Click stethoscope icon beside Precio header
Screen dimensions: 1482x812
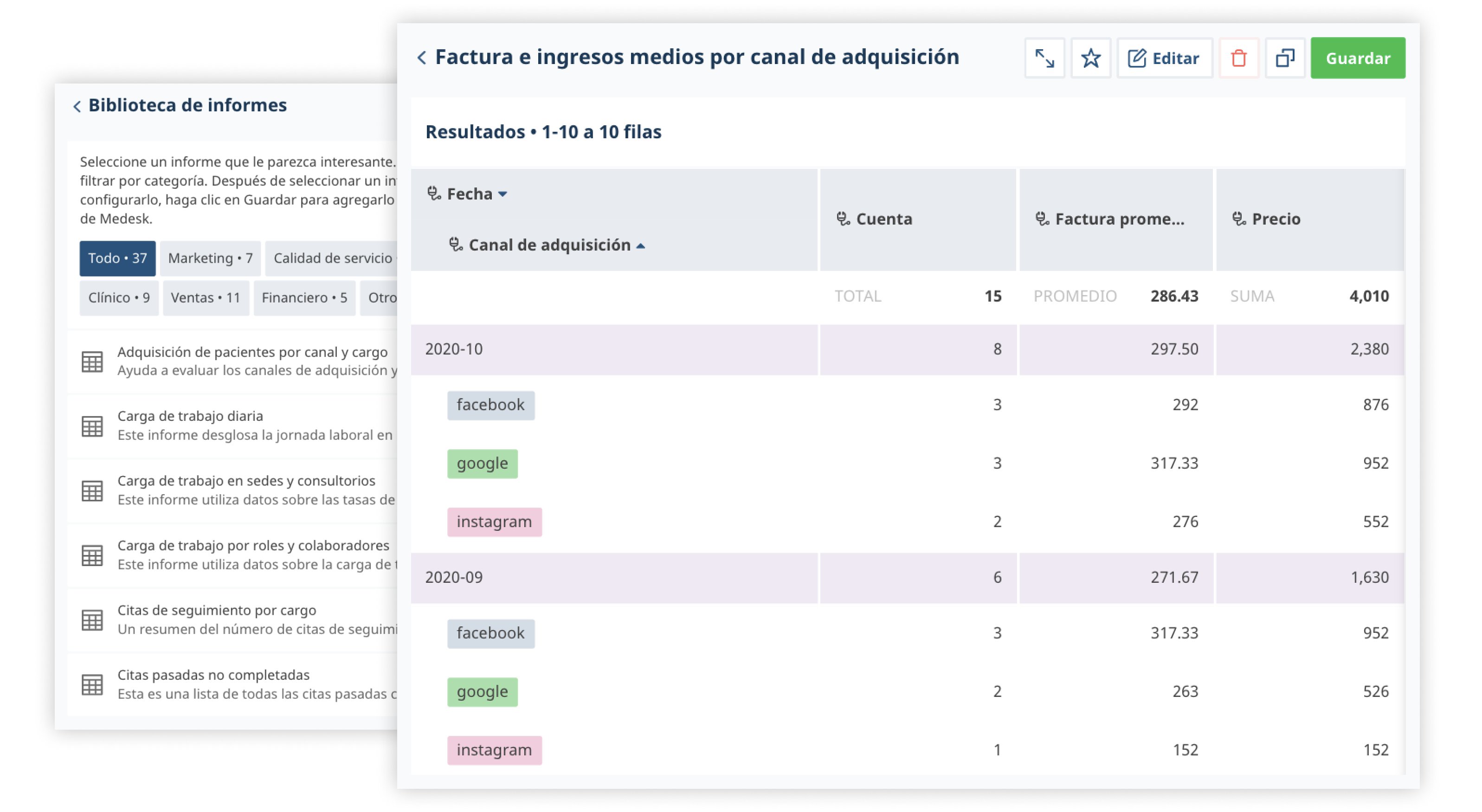coord(1239,219)
